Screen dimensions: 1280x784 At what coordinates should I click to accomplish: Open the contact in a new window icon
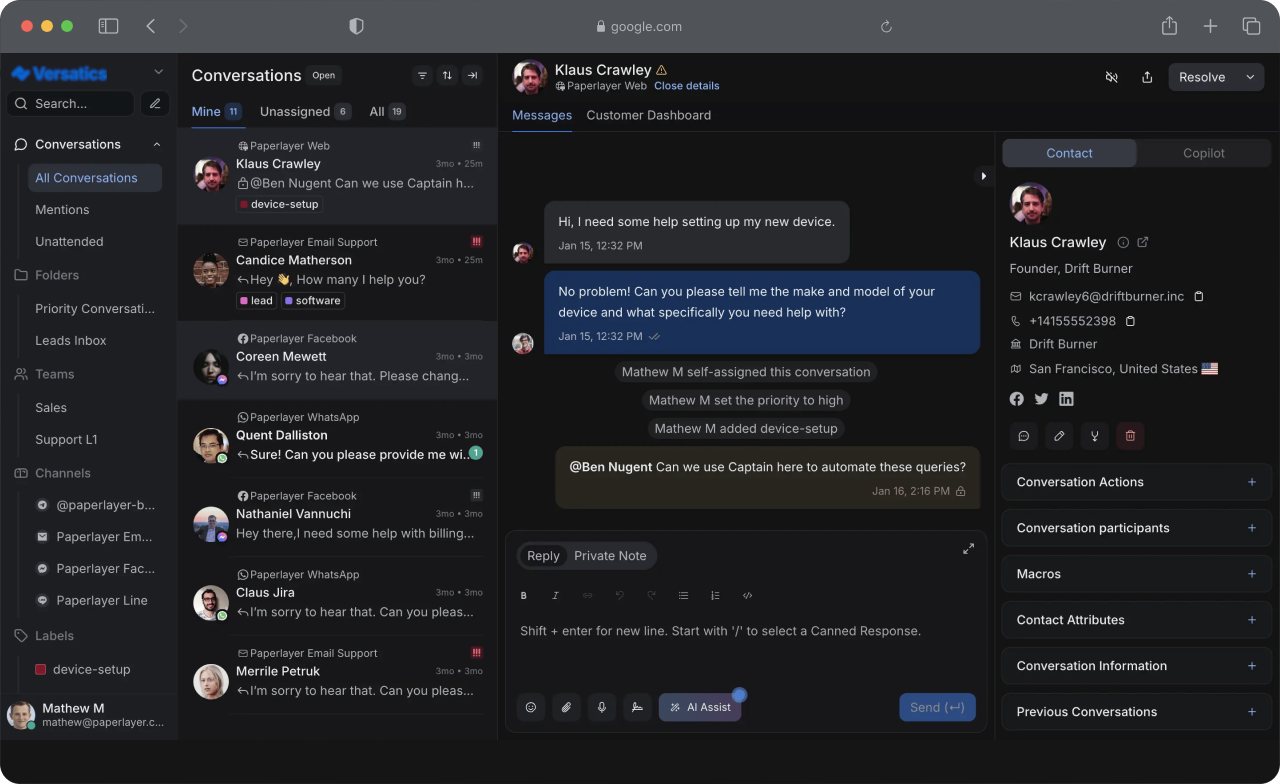point(1143,242)
